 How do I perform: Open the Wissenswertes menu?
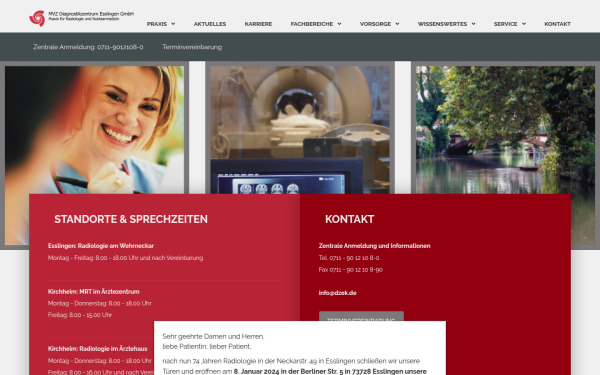(442, 24)
